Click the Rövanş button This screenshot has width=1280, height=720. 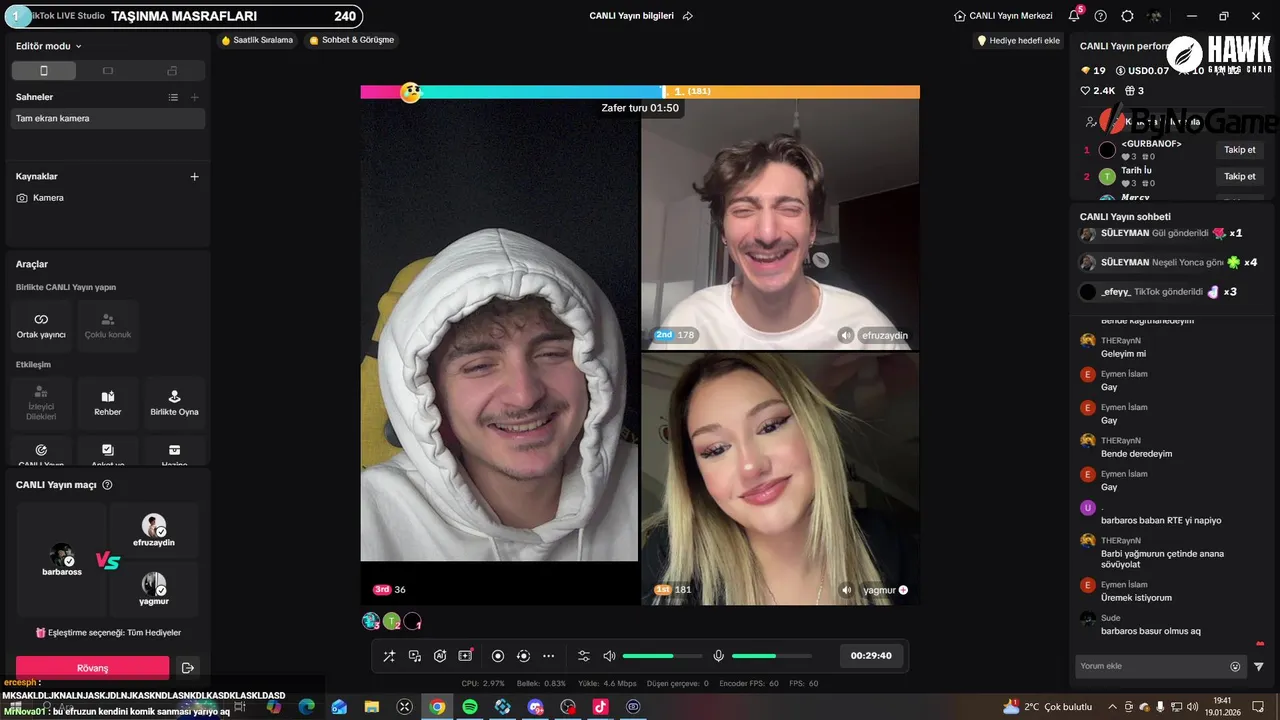(x=93, y=667)
